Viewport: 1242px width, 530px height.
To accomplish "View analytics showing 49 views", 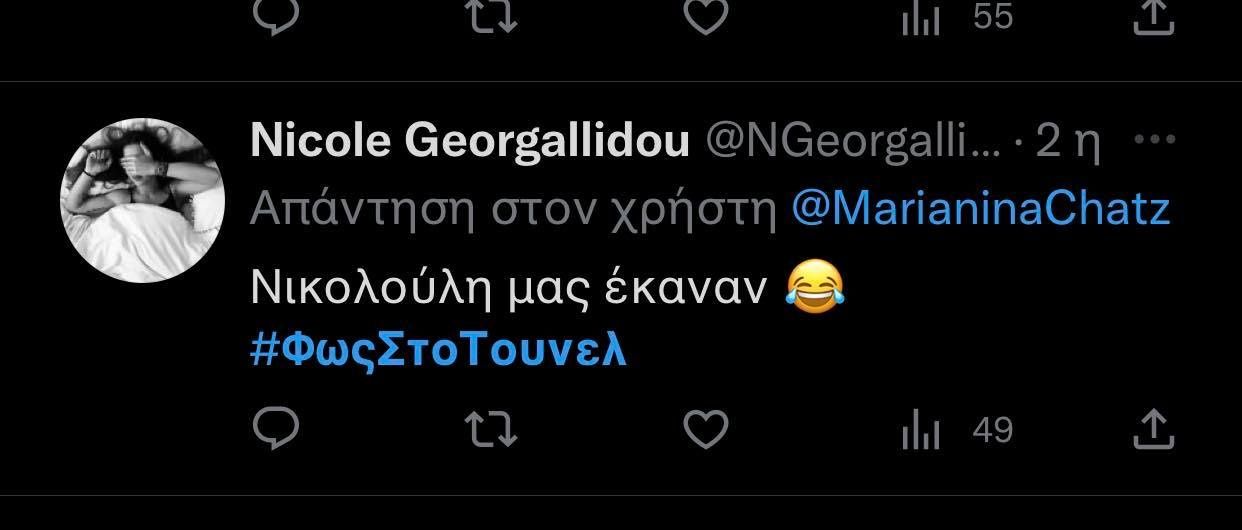I will tap(958, 430).
